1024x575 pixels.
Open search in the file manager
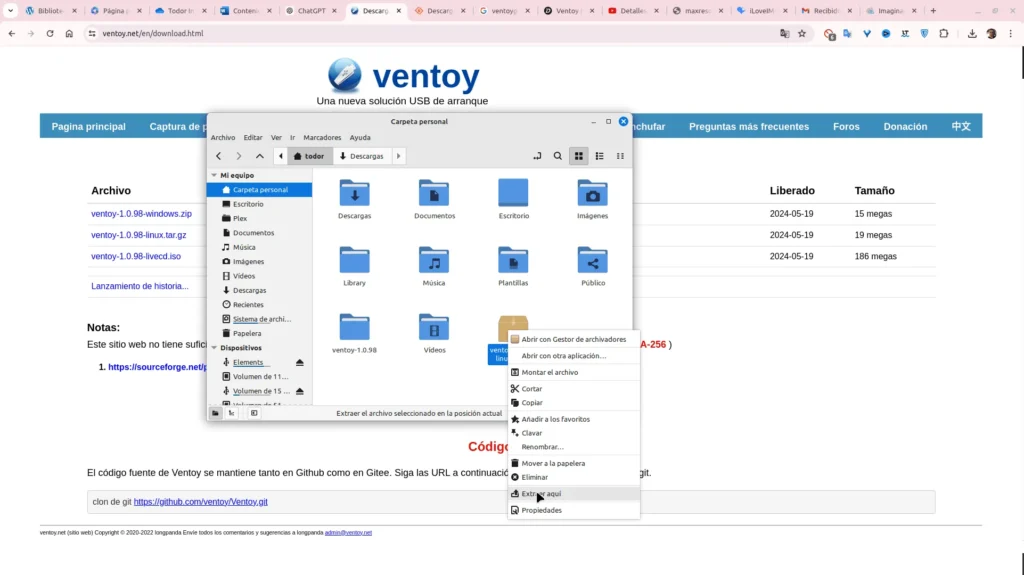[x=558, y=156]
